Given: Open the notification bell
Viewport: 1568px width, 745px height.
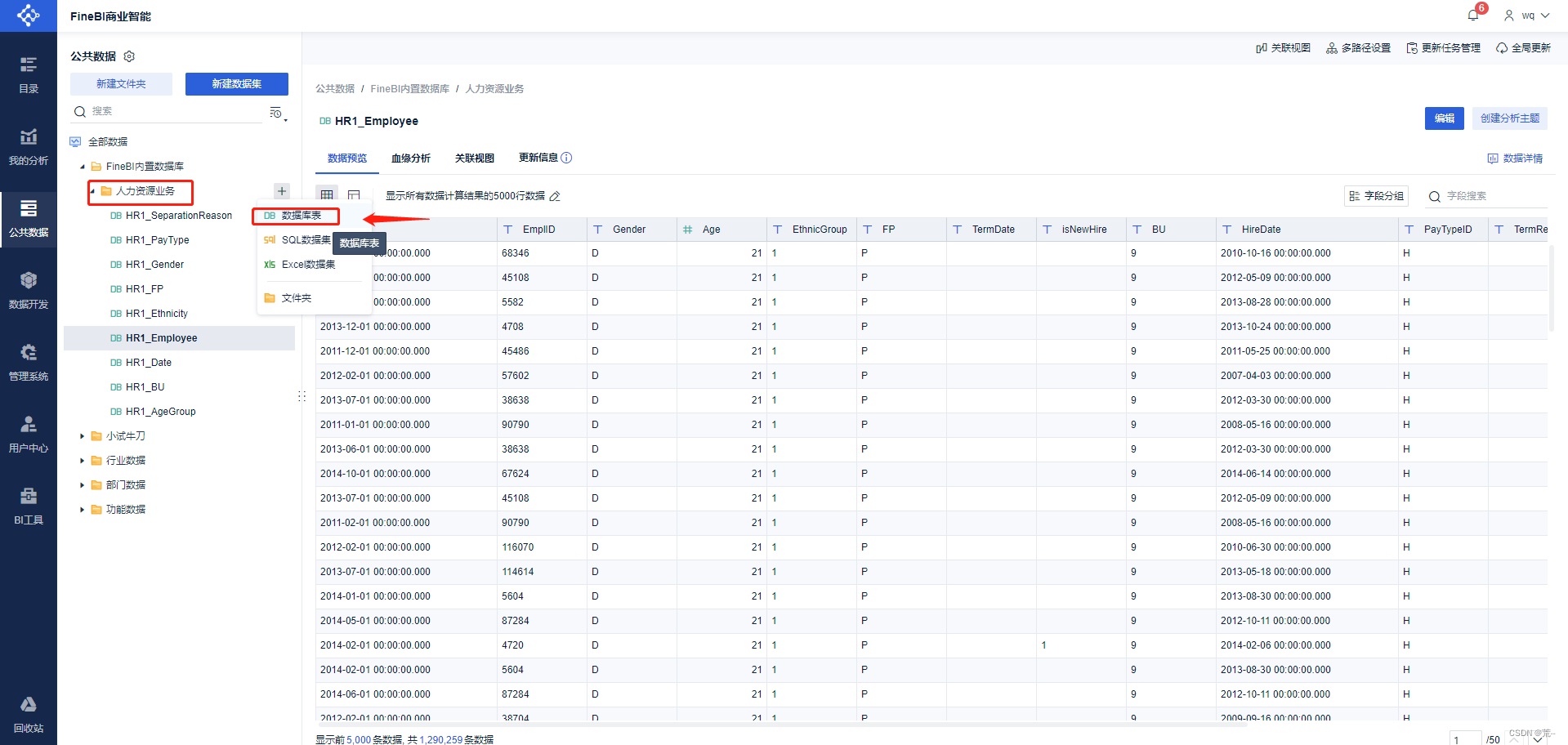Looking at the screenshot, I should coord(1473,15).
